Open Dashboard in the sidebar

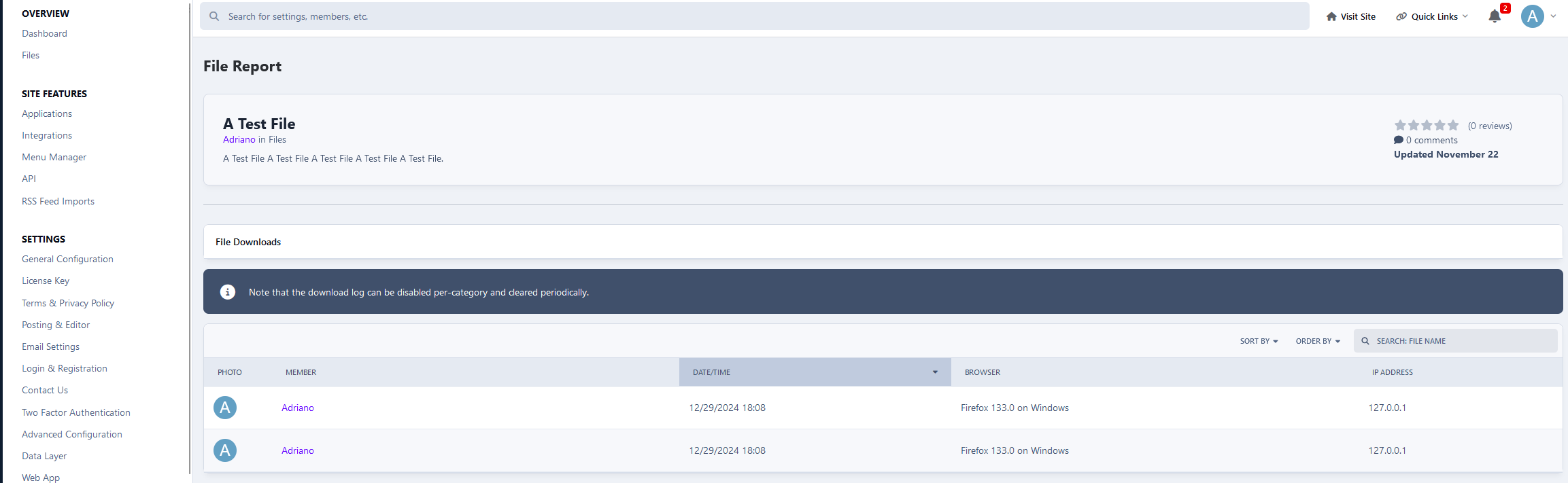tap(44, 33)
